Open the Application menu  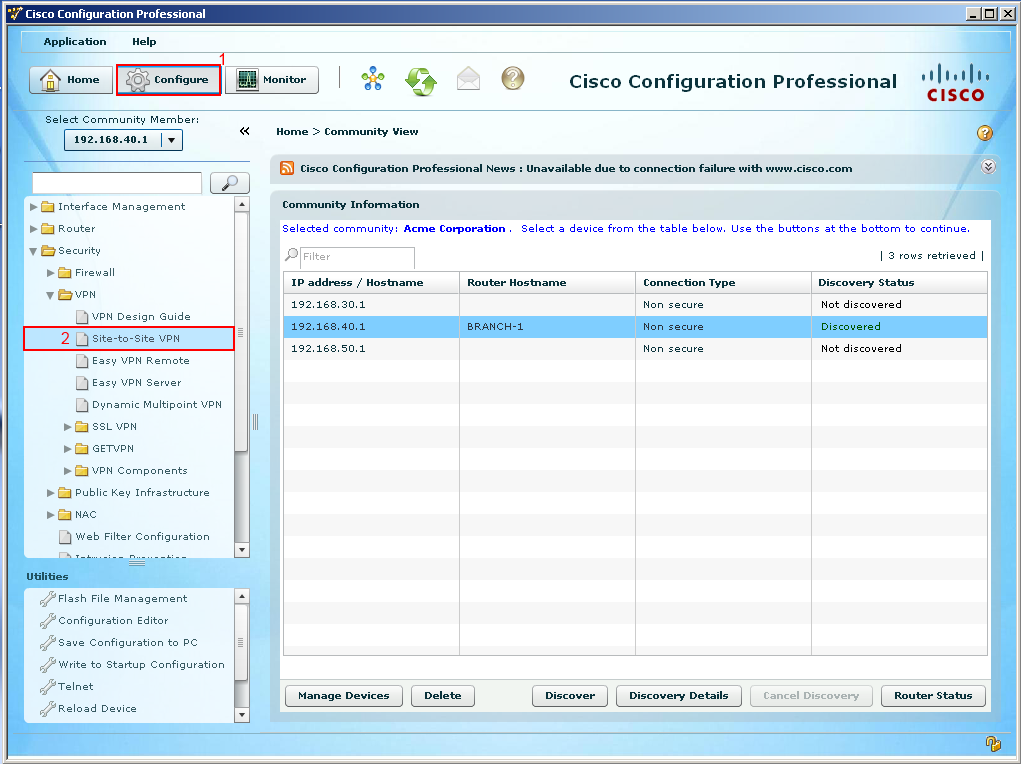75,42
